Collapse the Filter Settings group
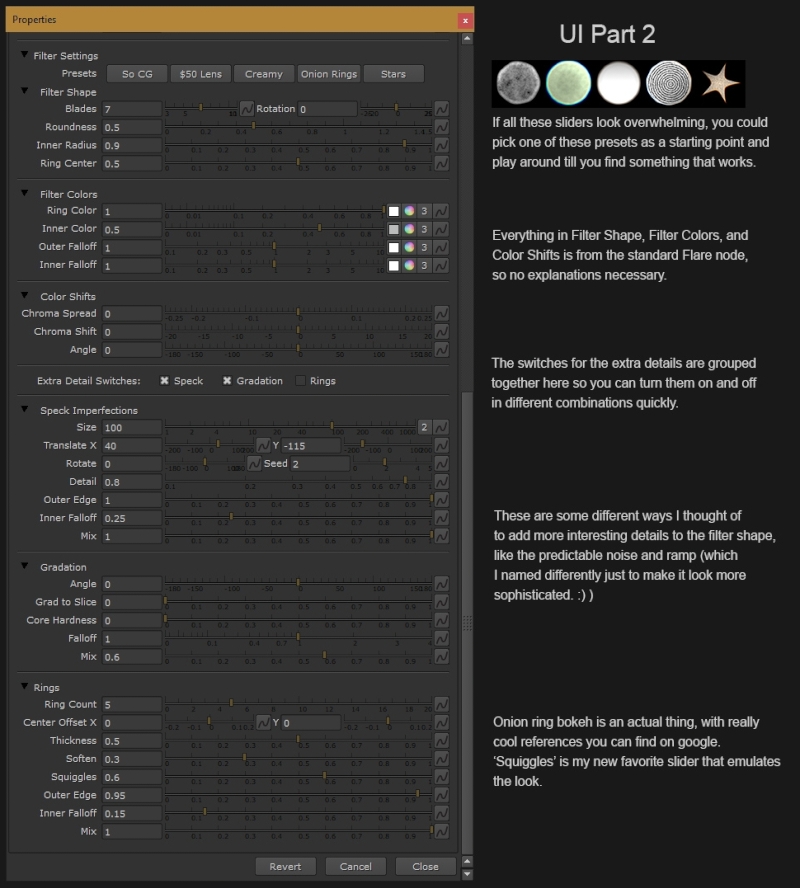This screenshot has height=888, width=800. [x=25, y=56]
